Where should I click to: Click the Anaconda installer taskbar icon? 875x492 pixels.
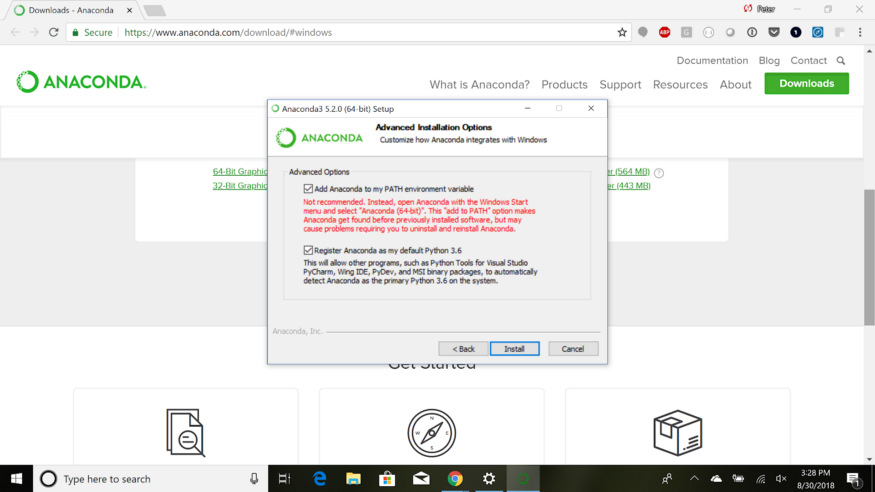tap(523, 479)
